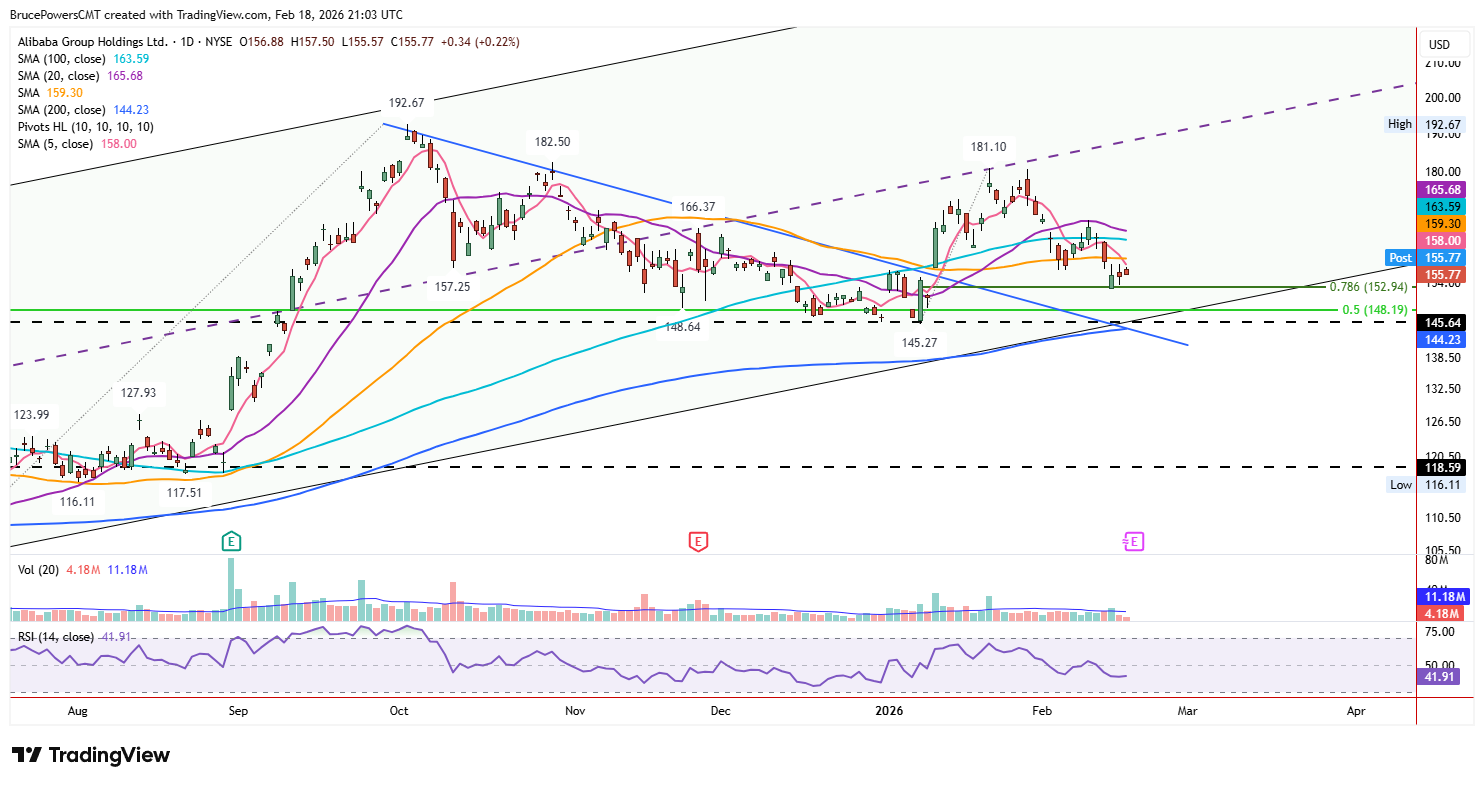
Task: Click the green earnings E marker near September
Action: click(232, 542)
